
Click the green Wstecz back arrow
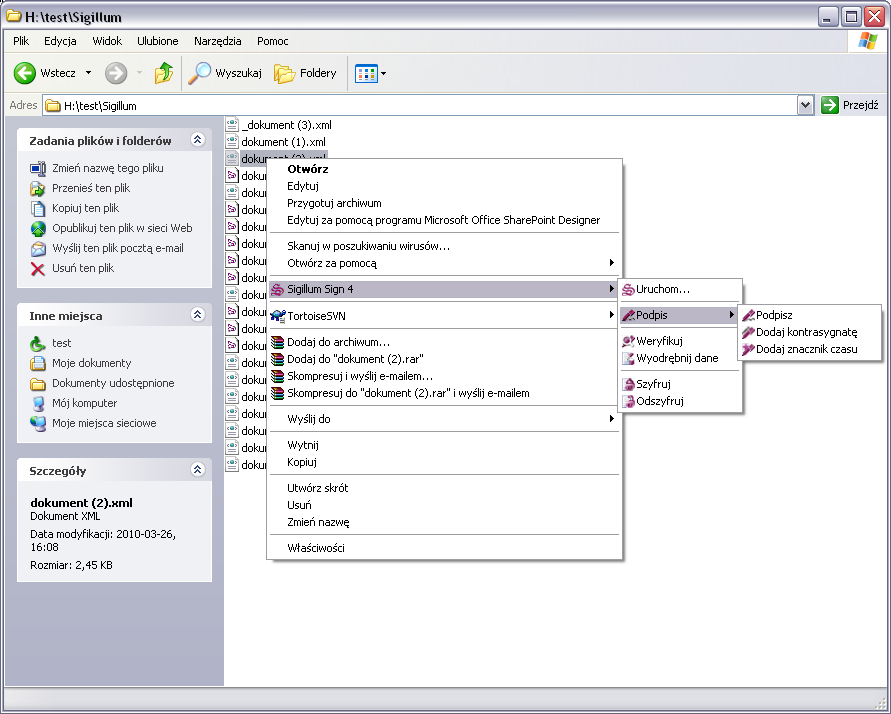tap(24, 73)
